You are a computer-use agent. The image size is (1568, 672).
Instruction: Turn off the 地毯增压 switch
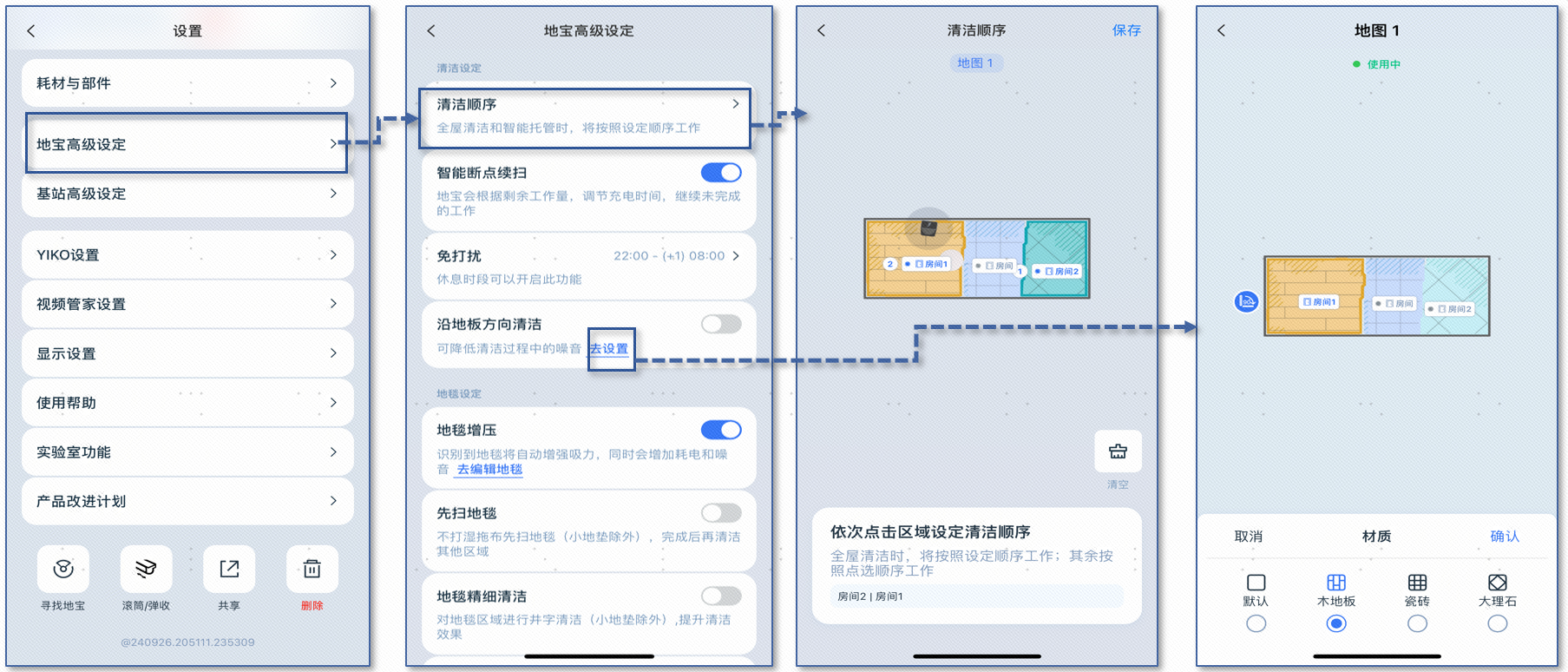click(x=720, y=430)
